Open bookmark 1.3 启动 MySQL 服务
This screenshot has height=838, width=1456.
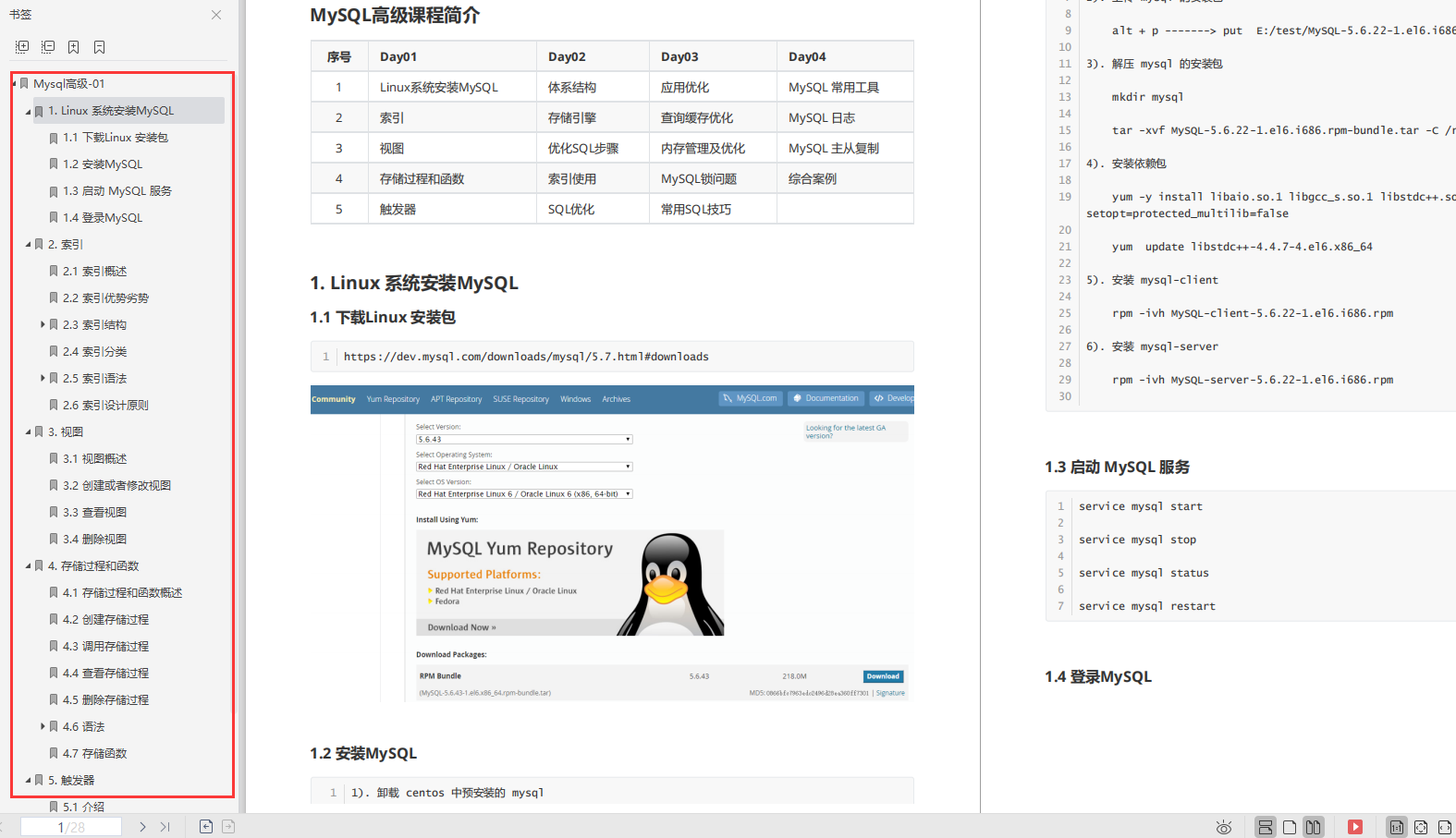click(117, 191)
